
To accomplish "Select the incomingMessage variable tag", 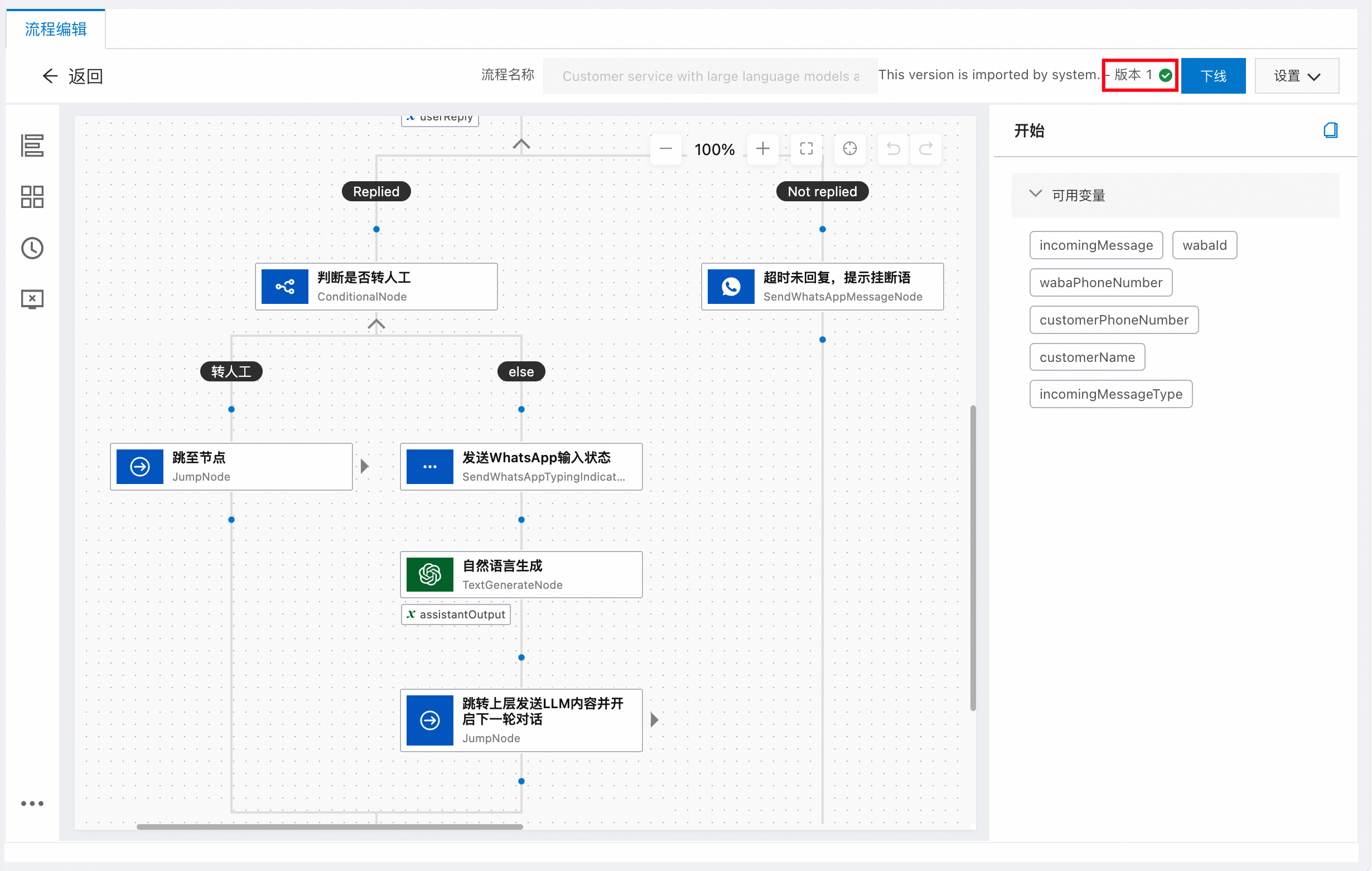I will (x=1095, y=245).
